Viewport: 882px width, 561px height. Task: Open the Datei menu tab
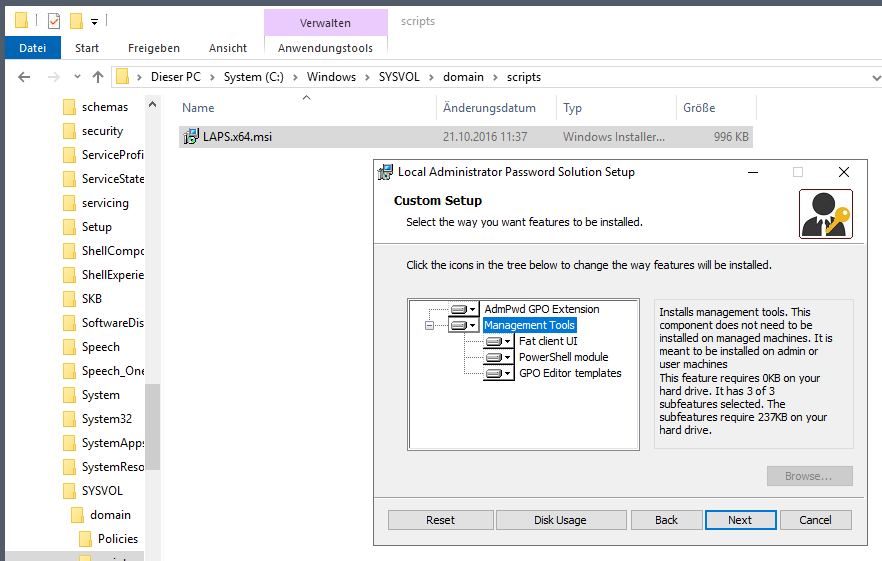pyautogui.click(x=33, y=48)
